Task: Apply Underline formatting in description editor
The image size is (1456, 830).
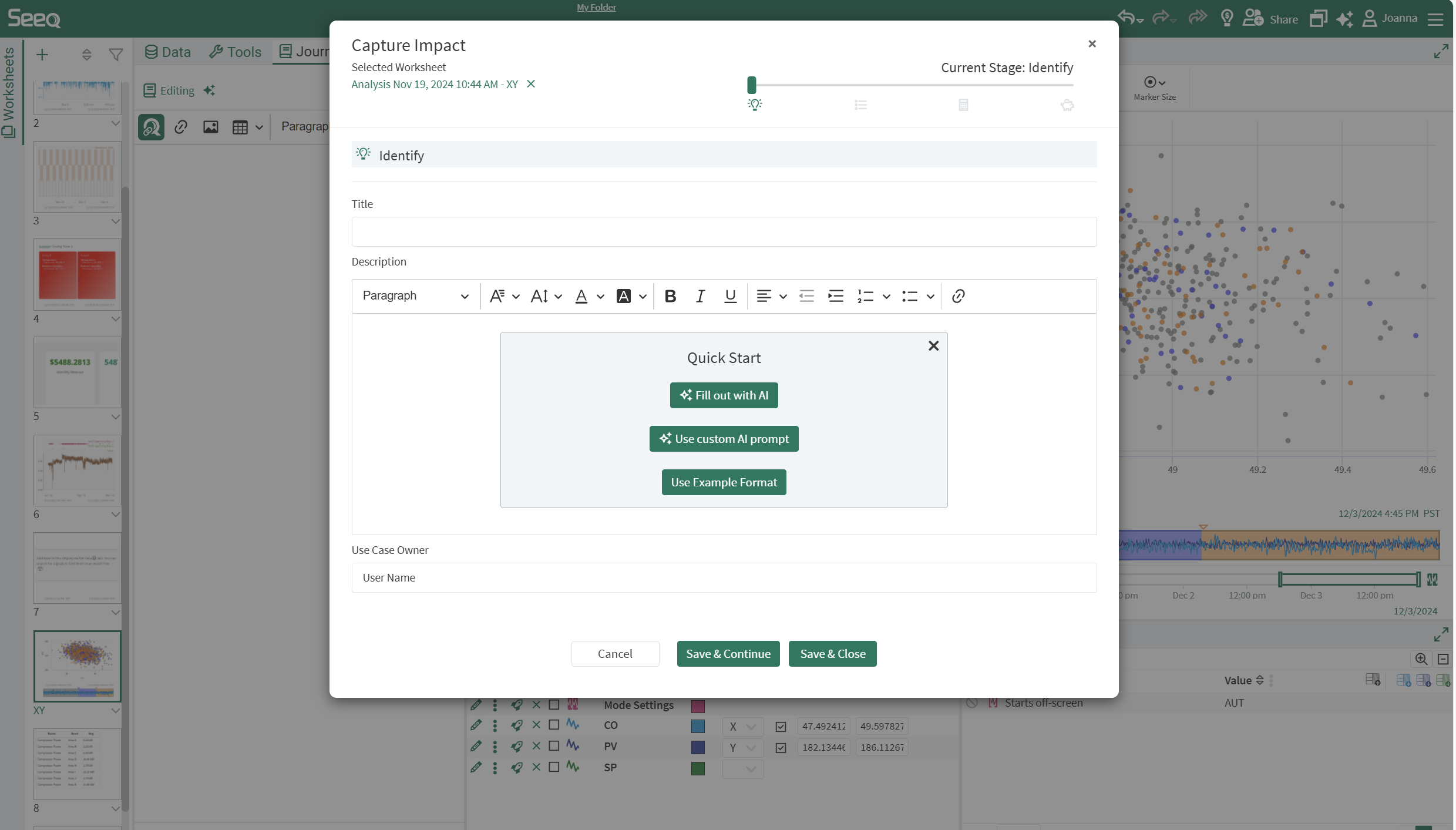Action: point(730,296)
